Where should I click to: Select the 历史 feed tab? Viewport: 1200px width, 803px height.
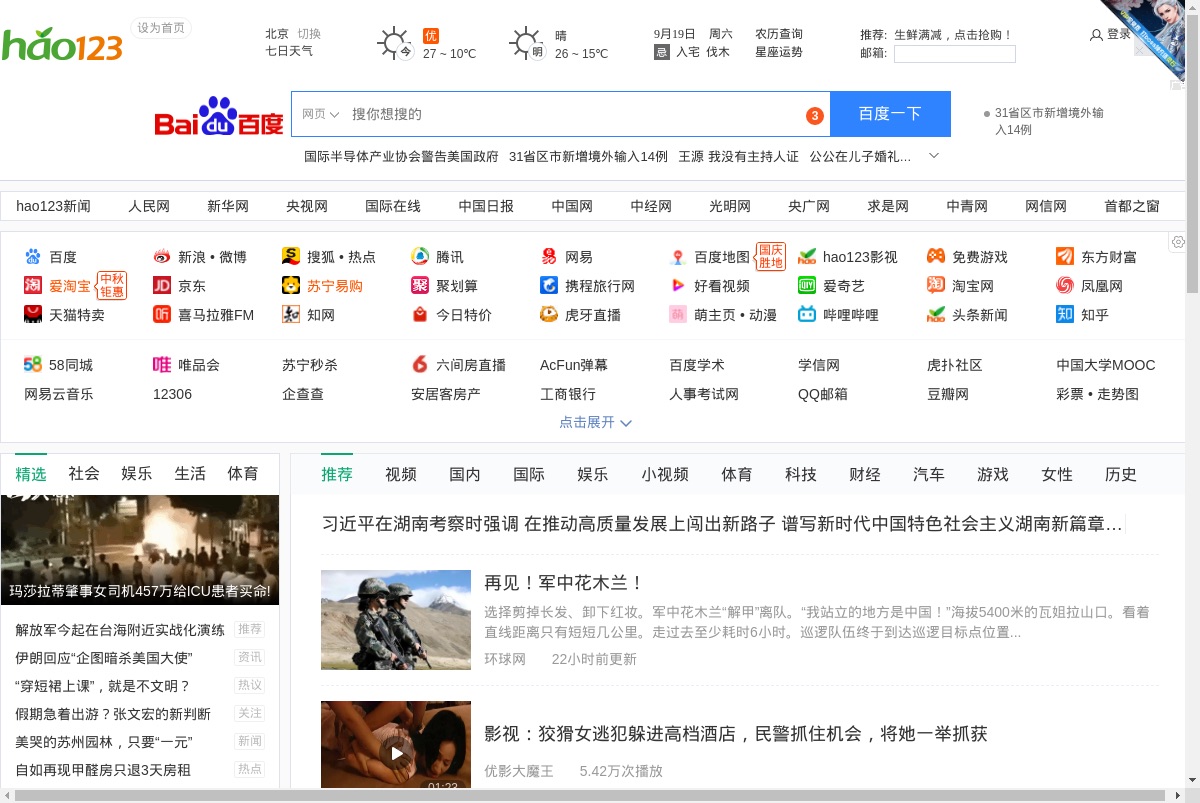[1121, 474]
